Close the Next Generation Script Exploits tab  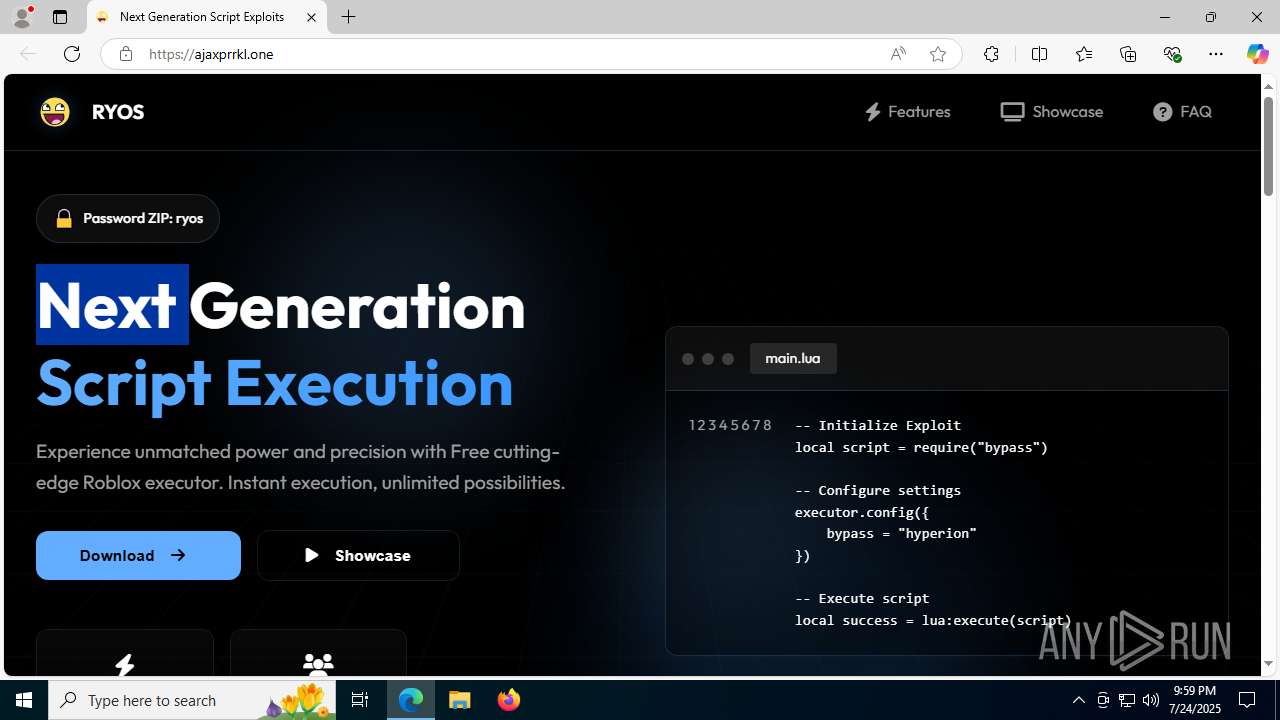[x=311, y=17]
